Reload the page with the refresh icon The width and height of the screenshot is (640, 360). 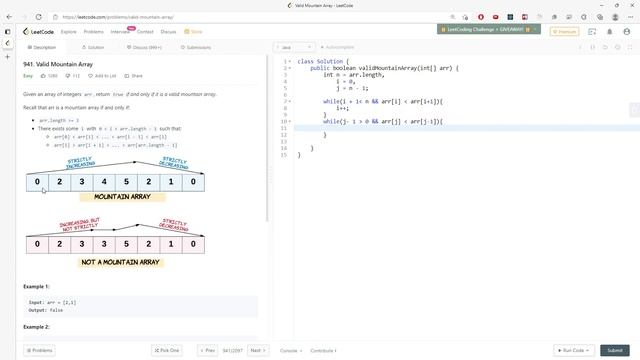click(x=38, y=17)
